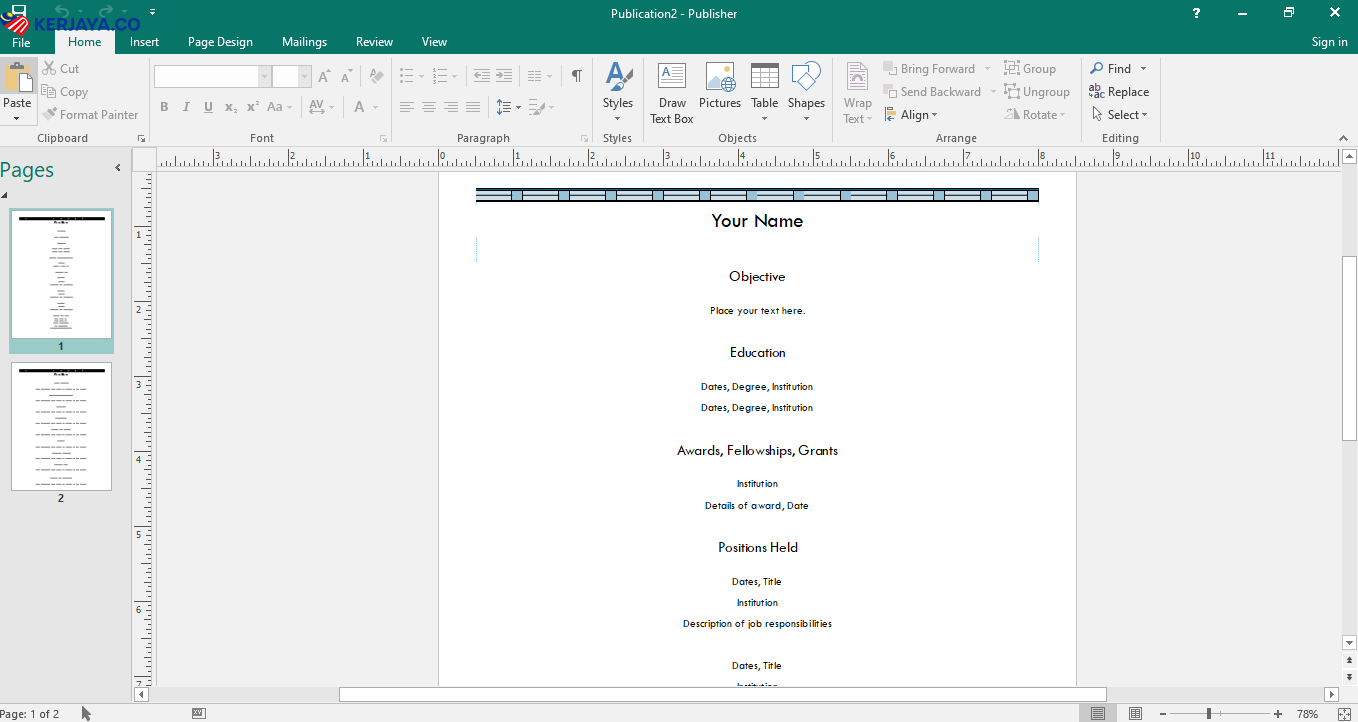Viewport: 1358px width, 722px height.
Task: Click the zoom in plus button
Action: click(1278, 714)
